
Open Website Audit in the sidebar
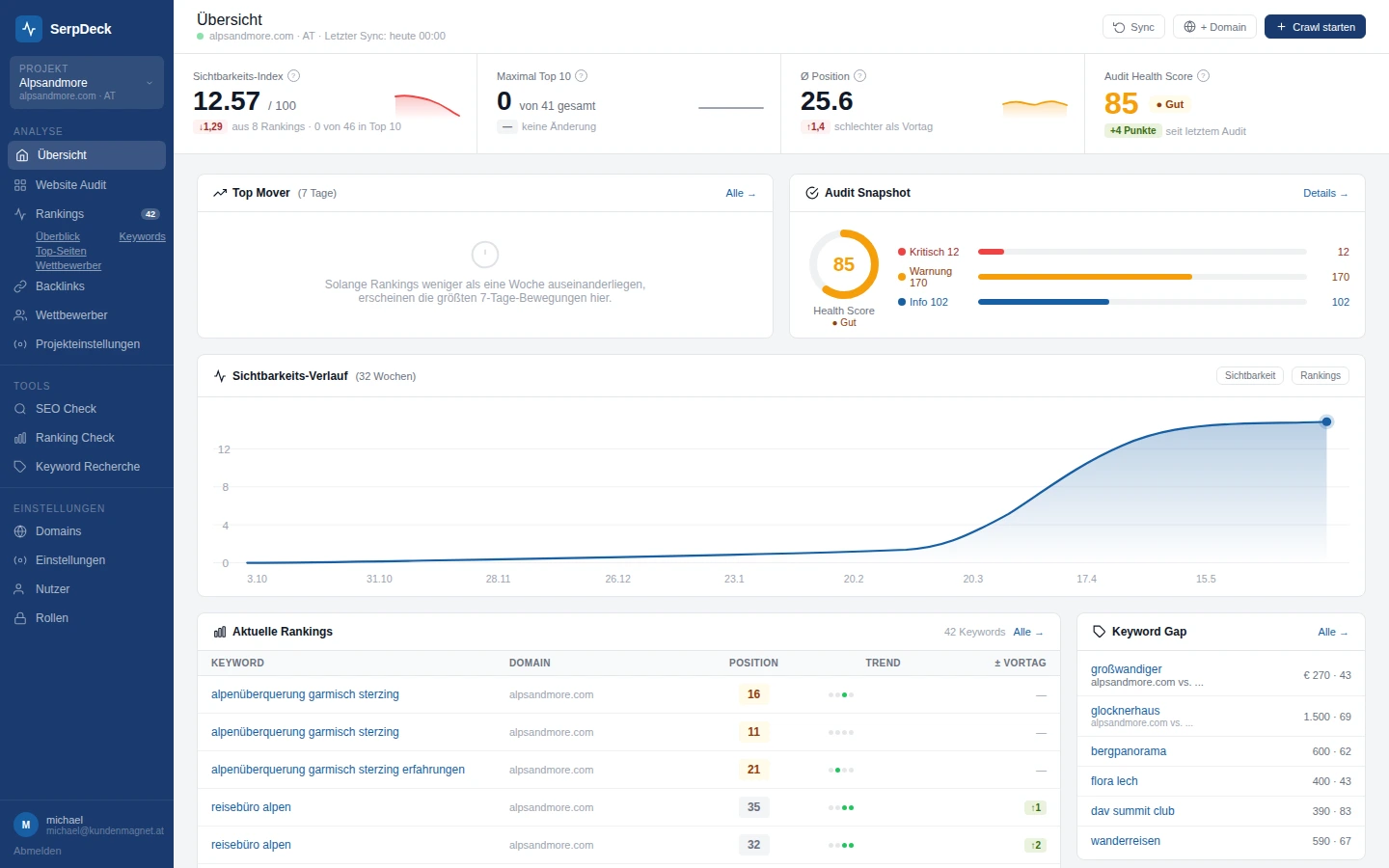tap(87, 185)
